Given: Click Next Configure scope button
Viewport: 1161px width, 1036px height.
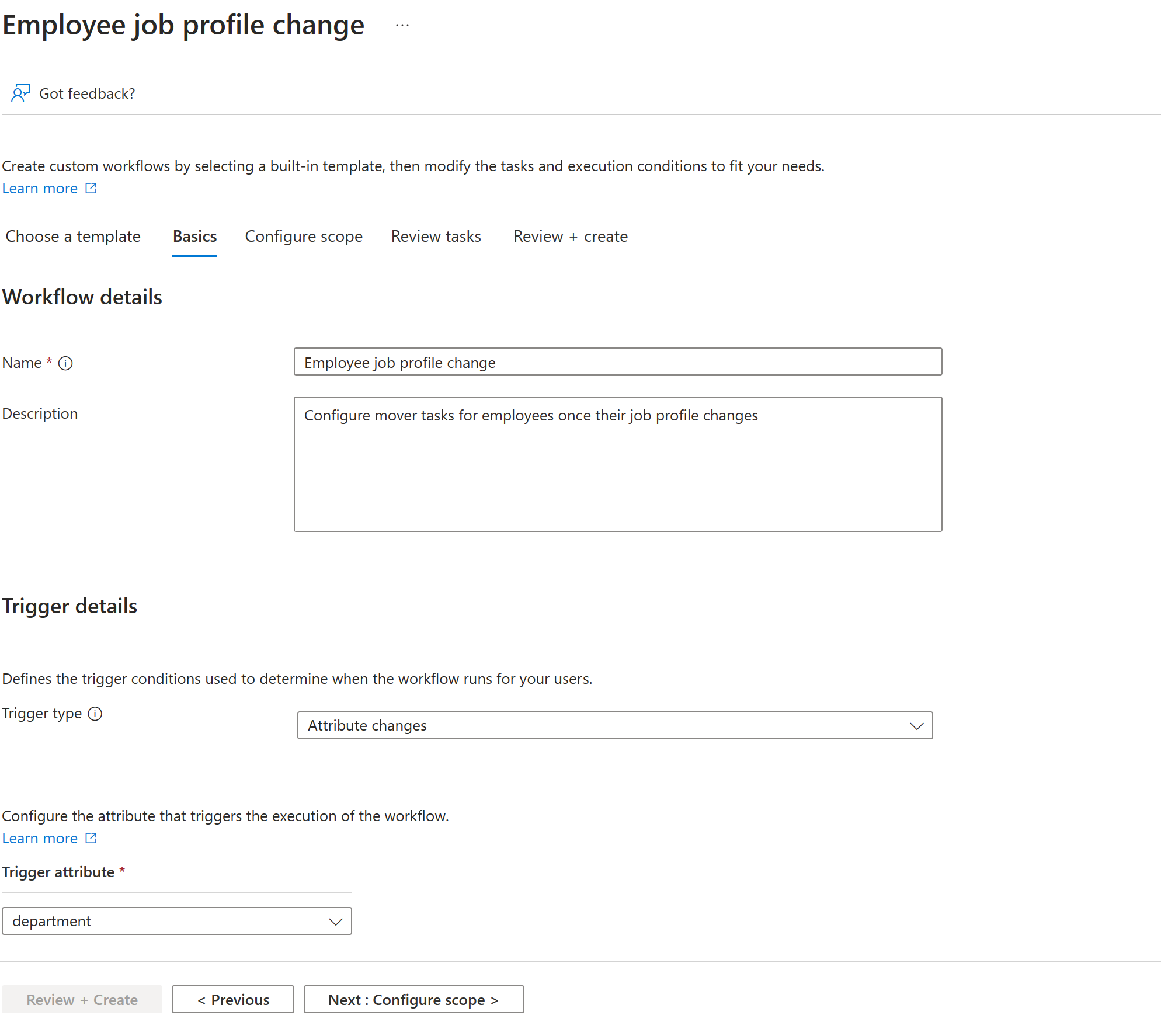Looking at the screenshot, I should [x=413, y=998].
